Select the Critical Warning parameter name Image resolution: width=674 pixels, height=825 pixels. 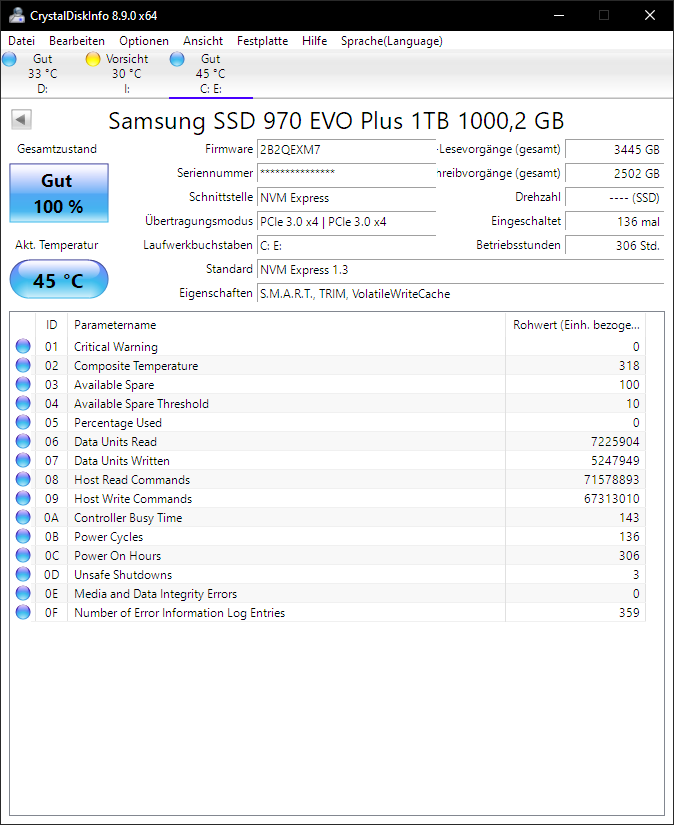point(116,347)
